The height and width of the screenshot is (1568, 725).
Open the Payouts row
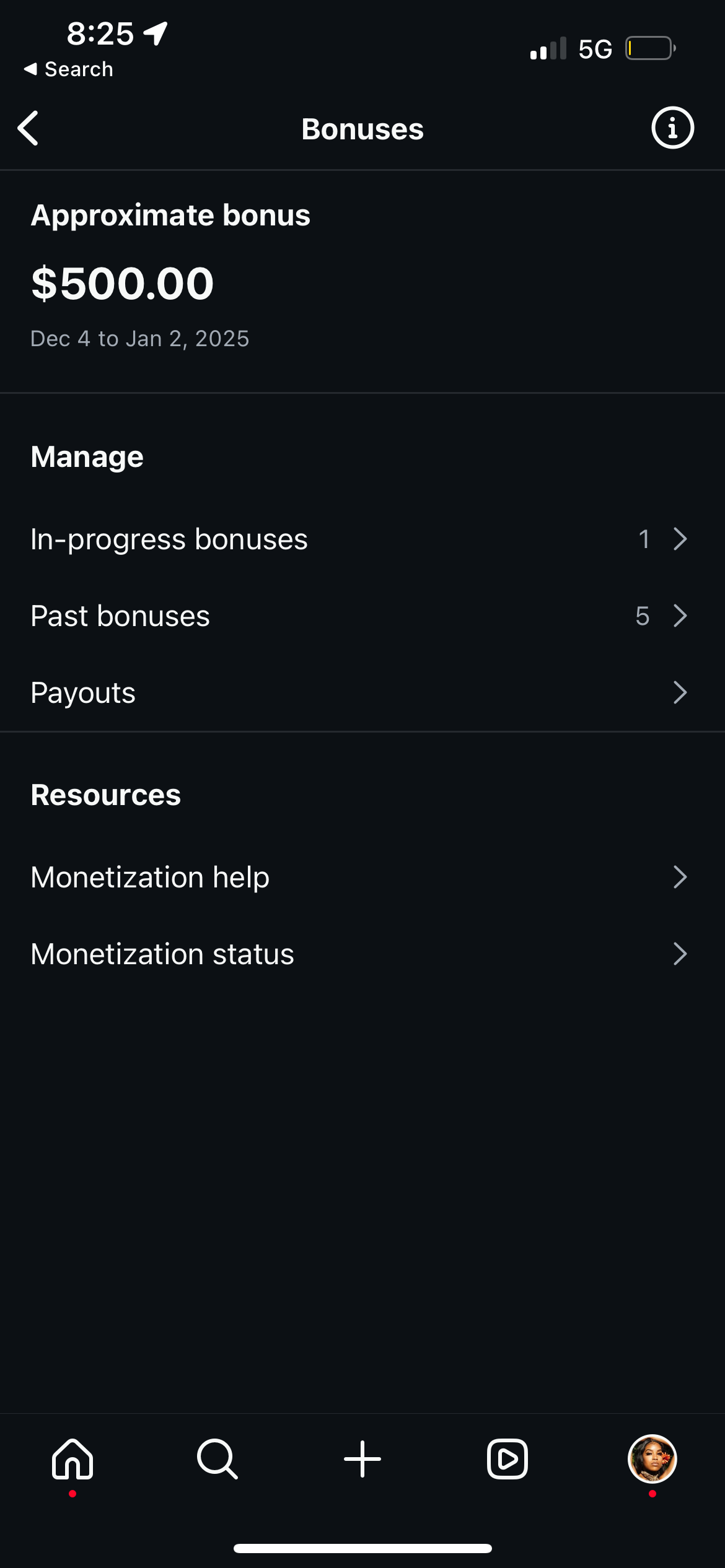pos(83,692)
